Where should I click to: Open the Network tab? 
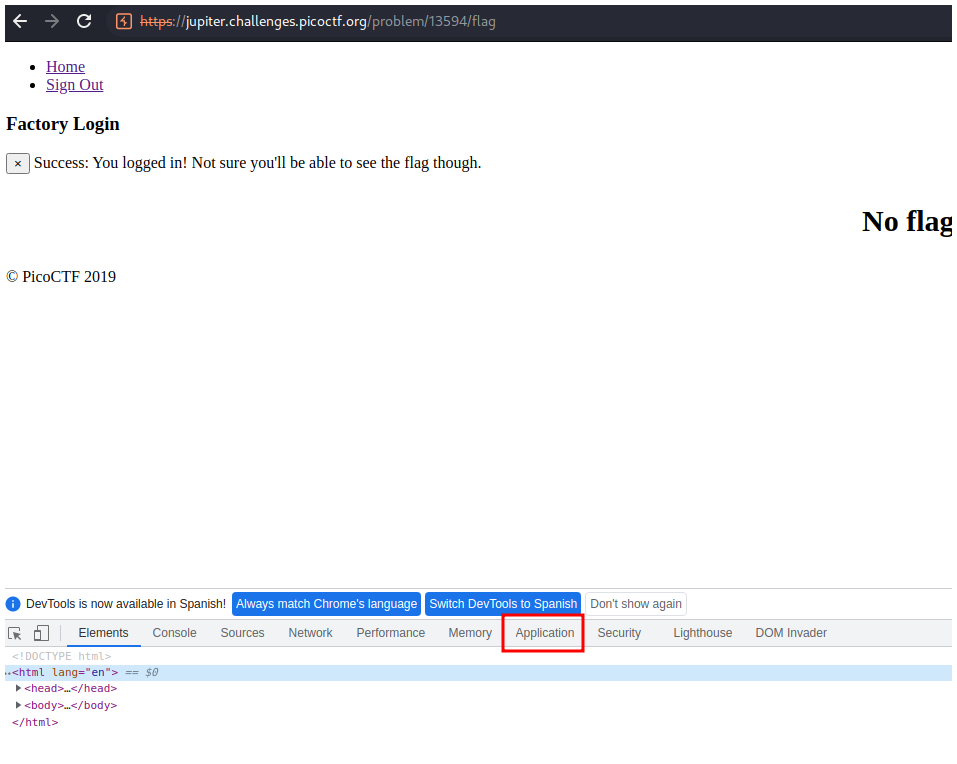pyautogui.click(x=310, y=633)
